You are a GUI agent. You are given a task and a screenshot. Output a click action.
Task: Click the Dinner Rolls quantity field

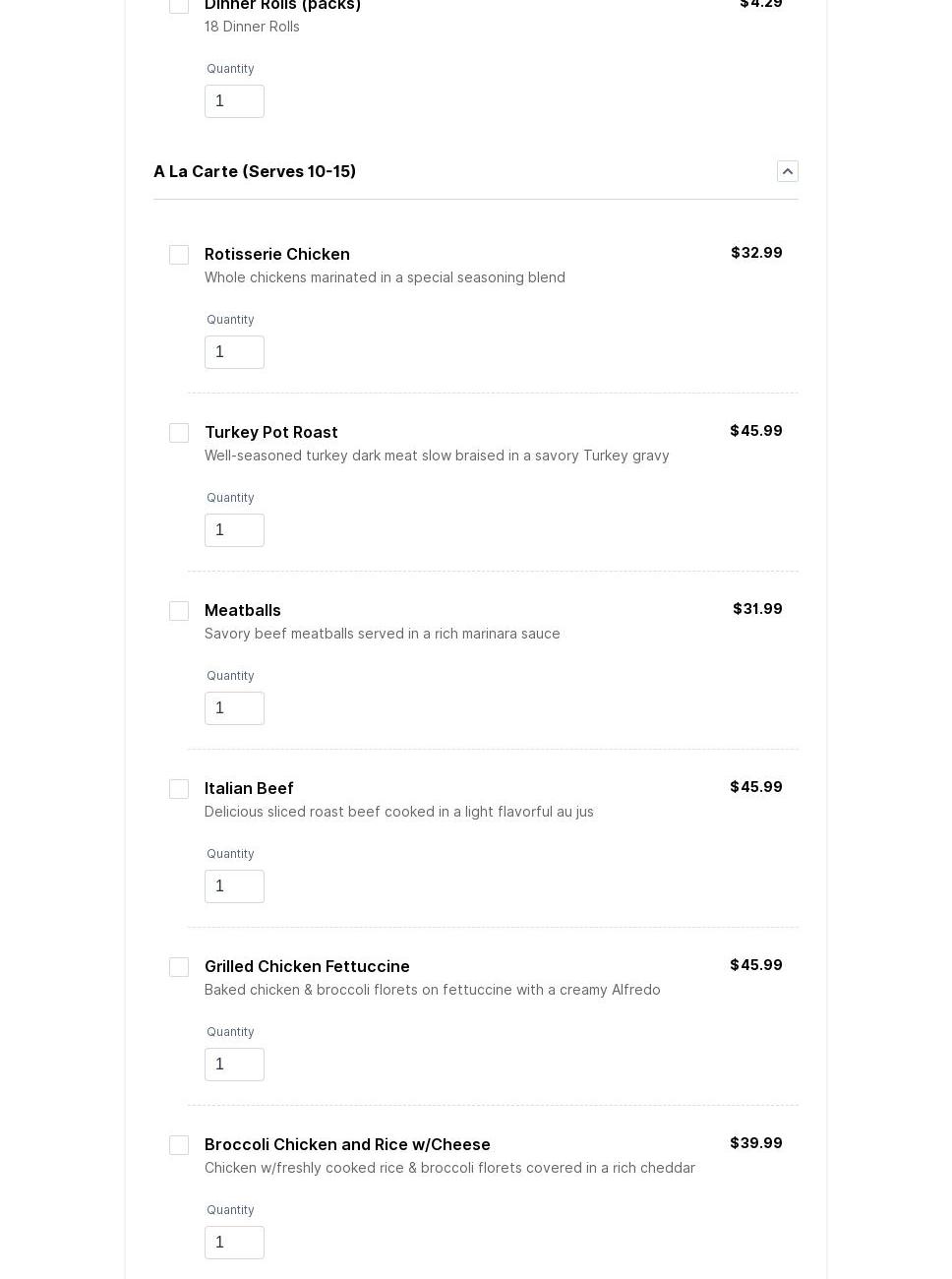click(x=234, y=101)
